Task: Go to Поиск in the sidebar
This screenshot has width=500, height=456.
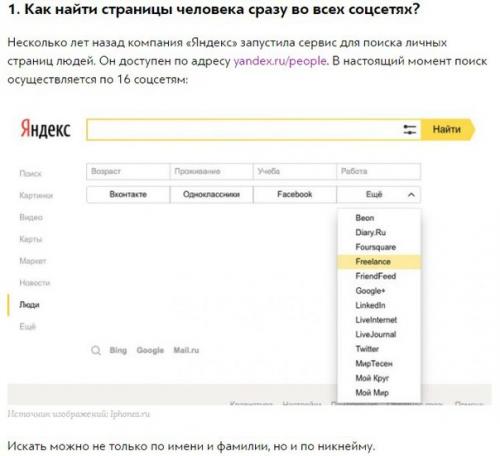Action: (x=30, y=174)
